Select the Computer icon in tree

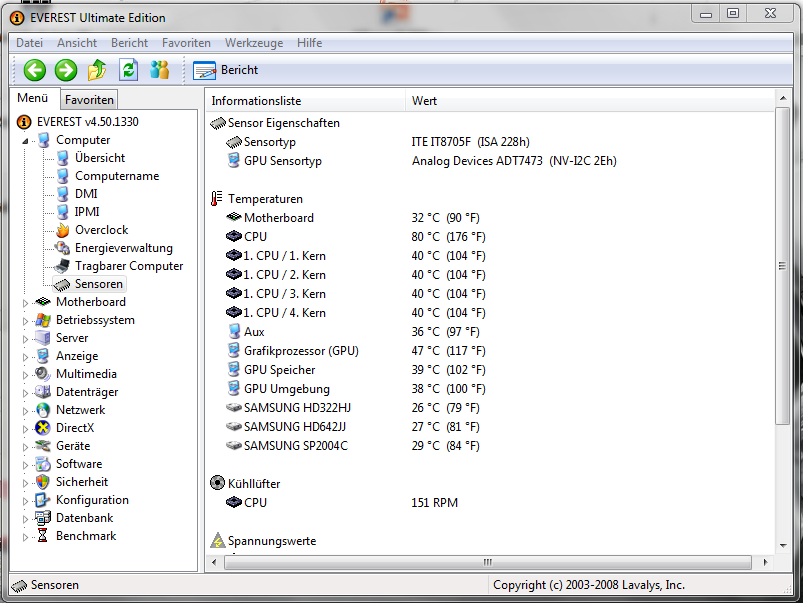[x=44, y=140]
